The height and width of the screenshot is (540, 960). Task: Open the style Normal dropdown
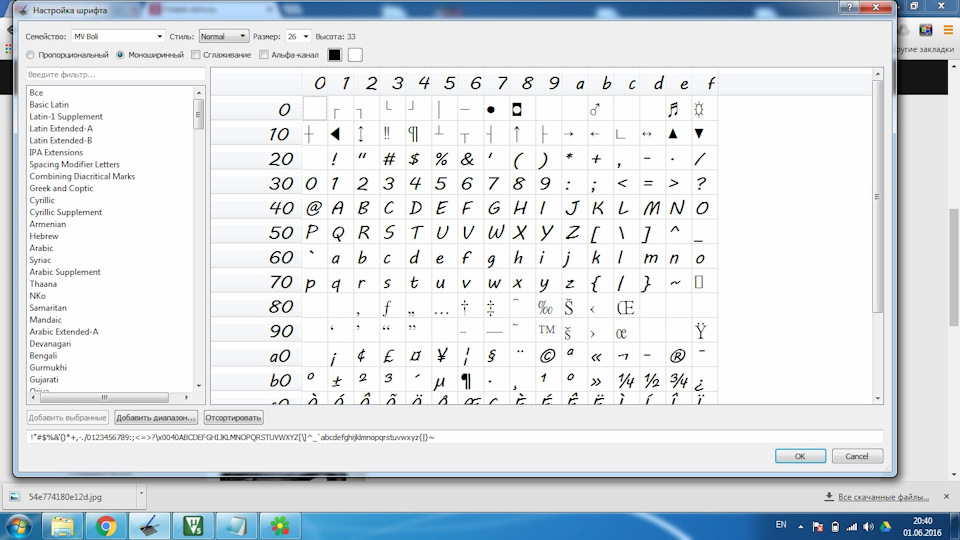coord(223,37)
